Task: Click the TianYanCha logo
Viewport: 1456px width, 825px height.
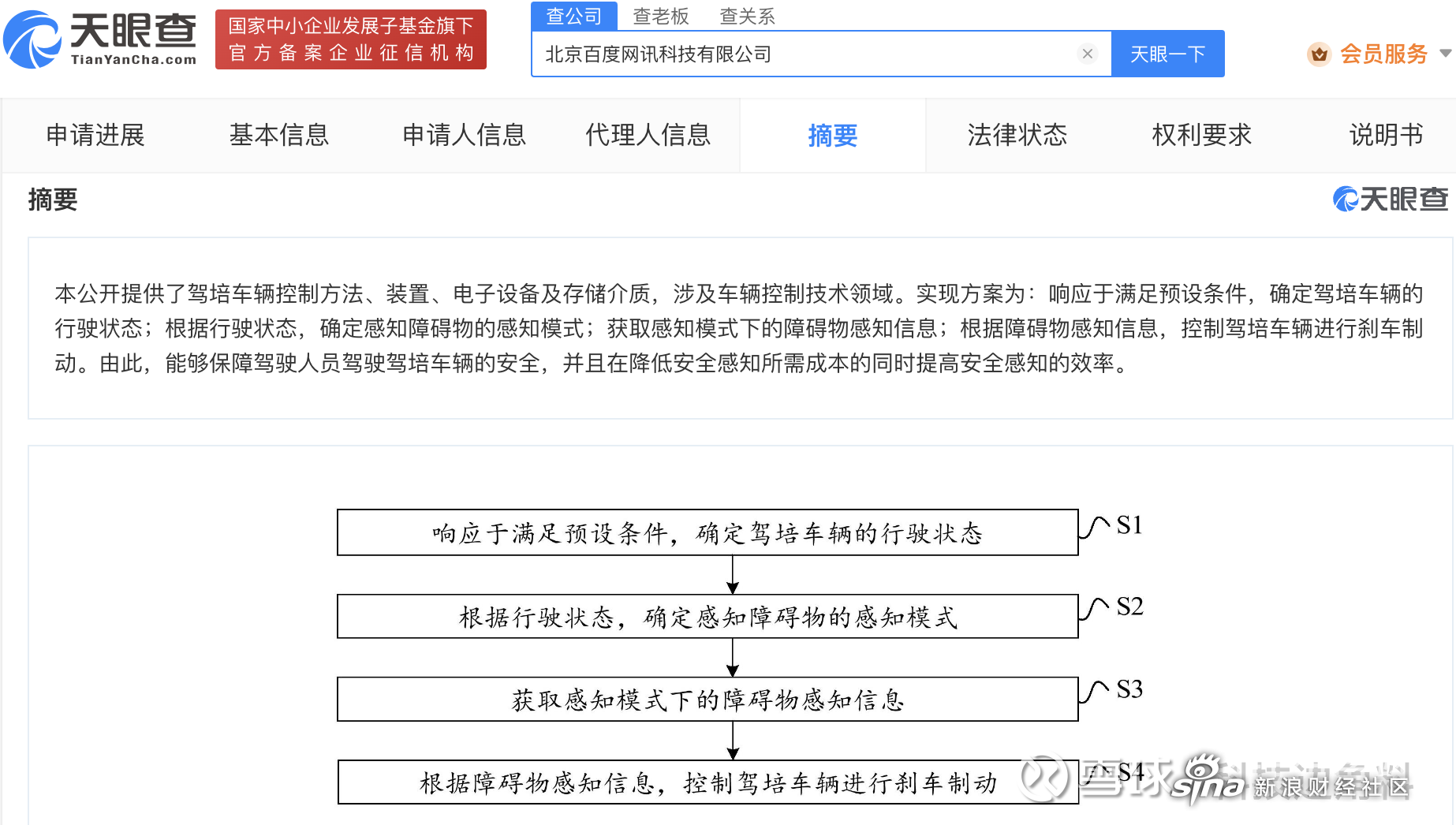Action: point(100,39)
